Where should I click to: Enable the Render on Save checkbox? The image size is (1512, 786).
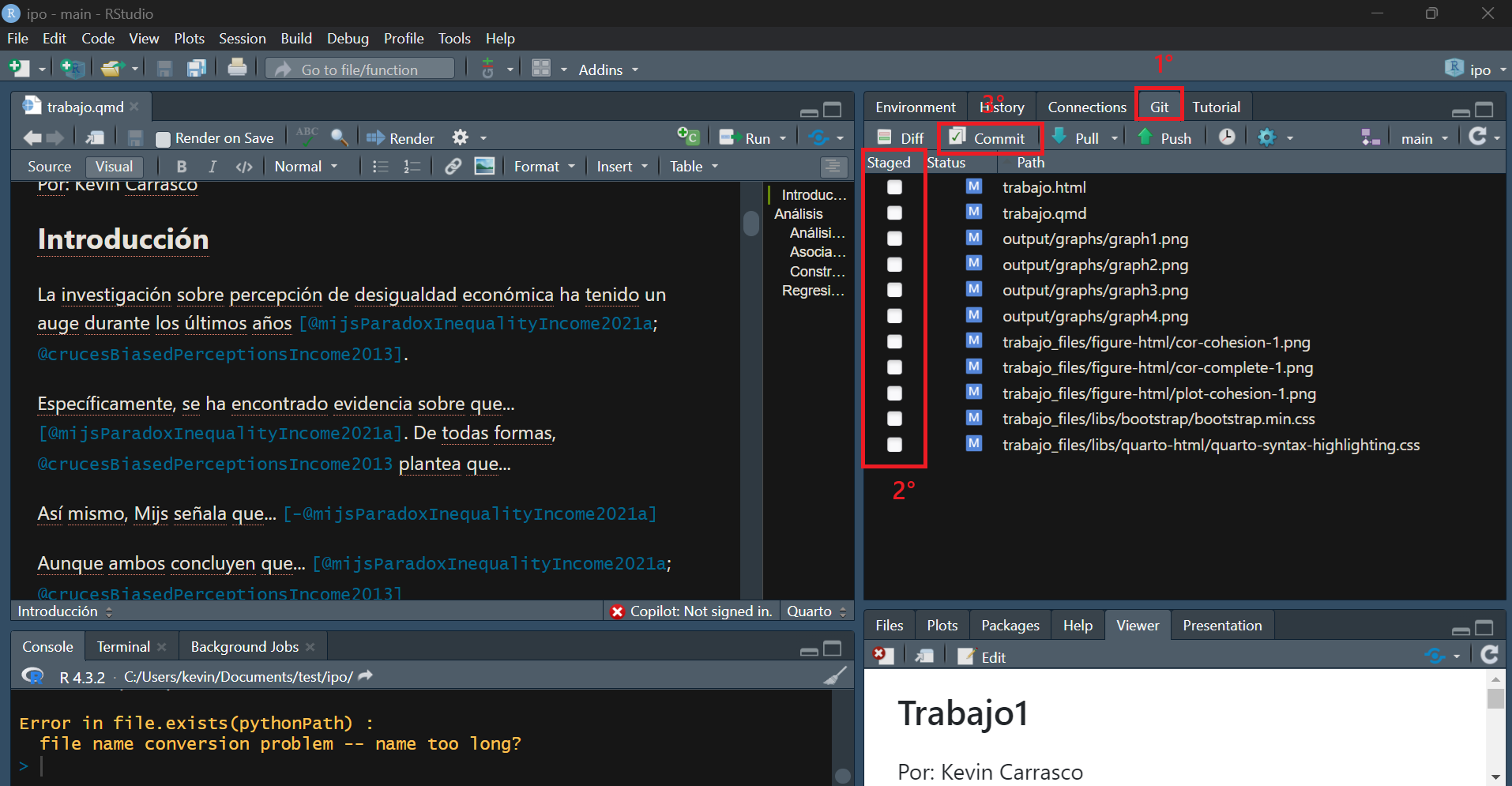coord(164,139)
